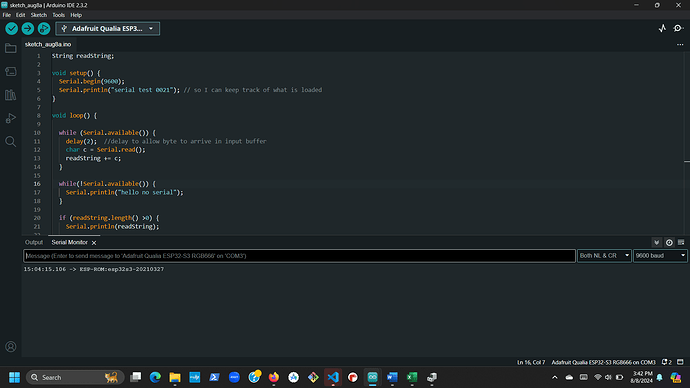Click the Verify sketch checkmark button
Image resolution: width=690 pixels, height=388 pixels.
click(11, 29)
